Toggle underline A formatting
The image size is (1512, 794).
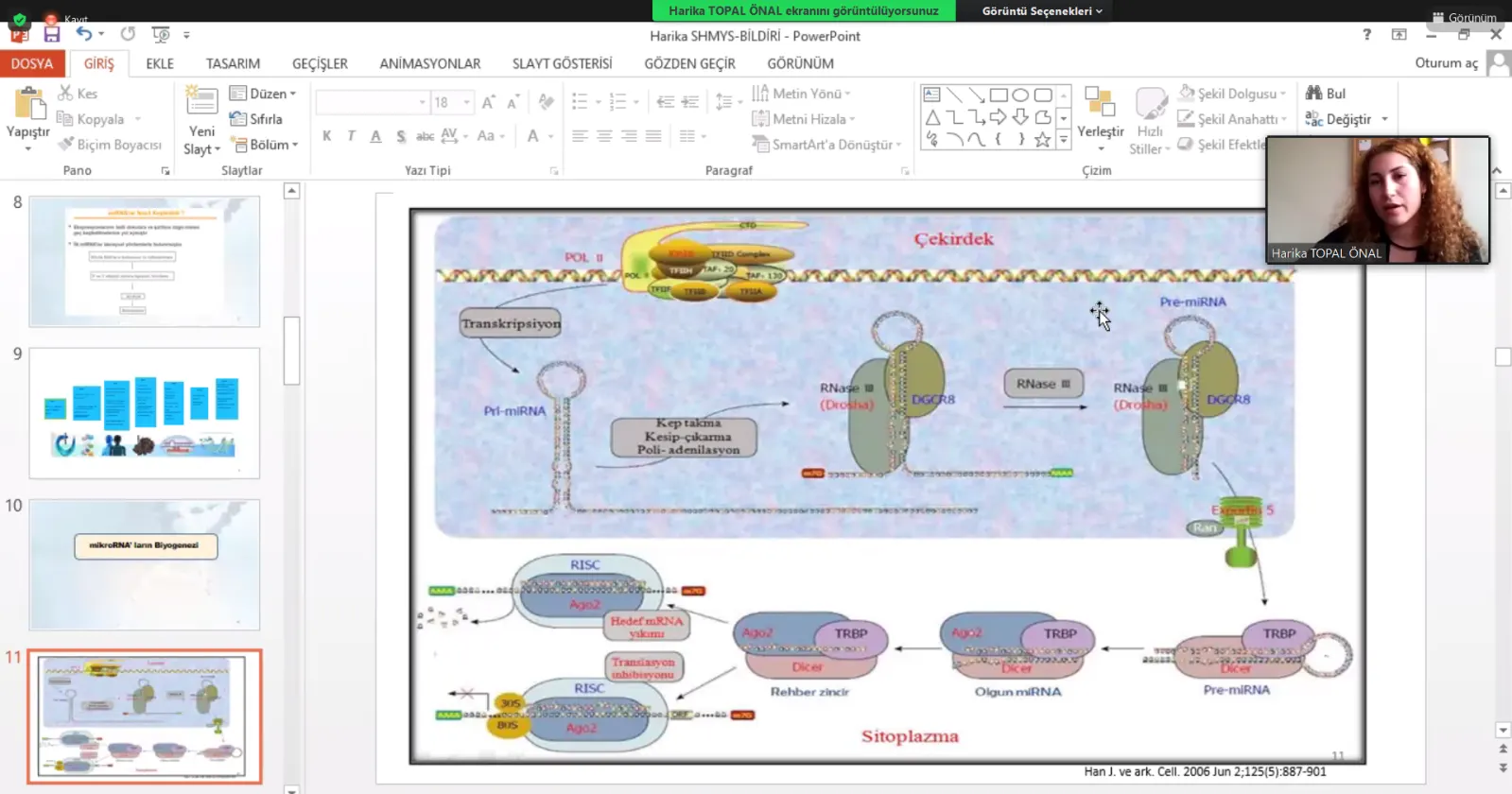[x=375, y=136]
